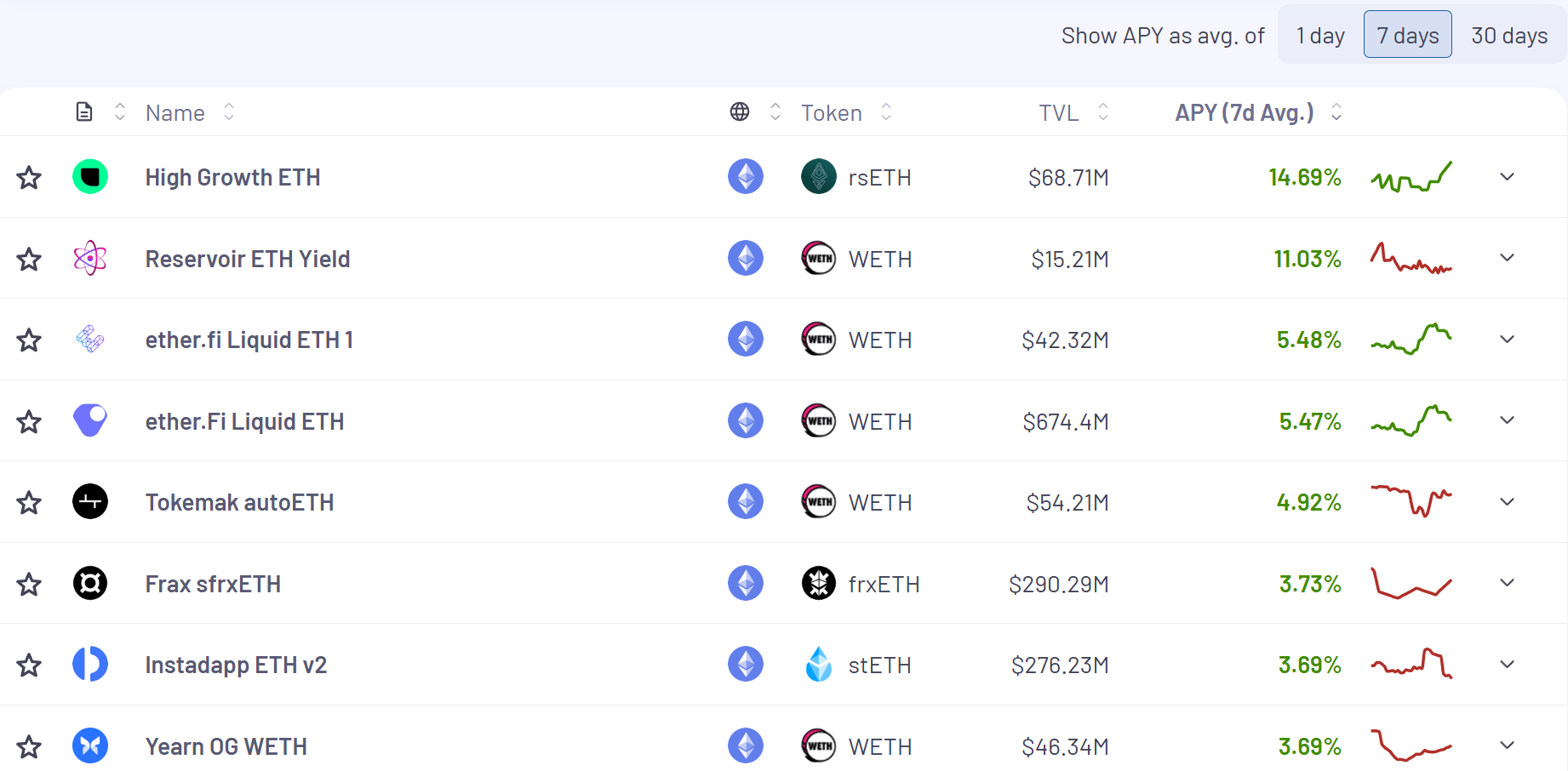Click the Frax sfrxETH APY sparkline chart

click(1411, 584)
